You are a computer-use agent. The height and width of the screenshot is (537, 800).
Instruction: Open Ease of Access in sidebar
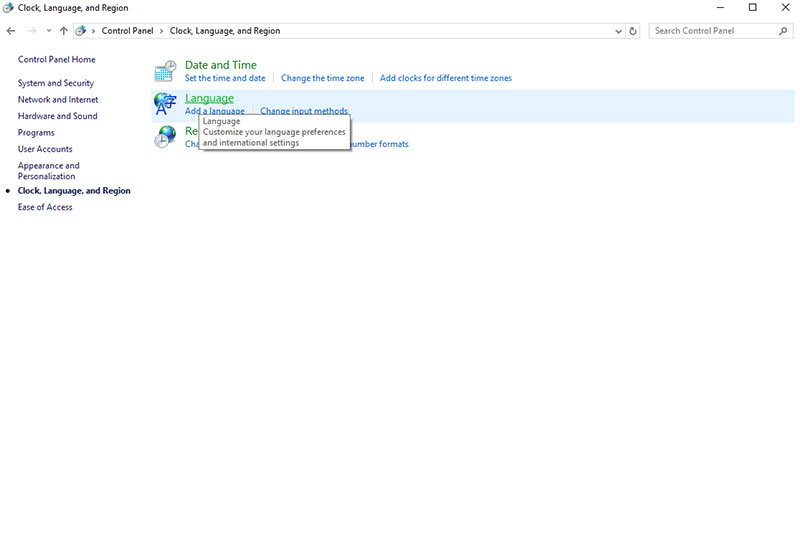pyautogui.click(x=45, y=207)
